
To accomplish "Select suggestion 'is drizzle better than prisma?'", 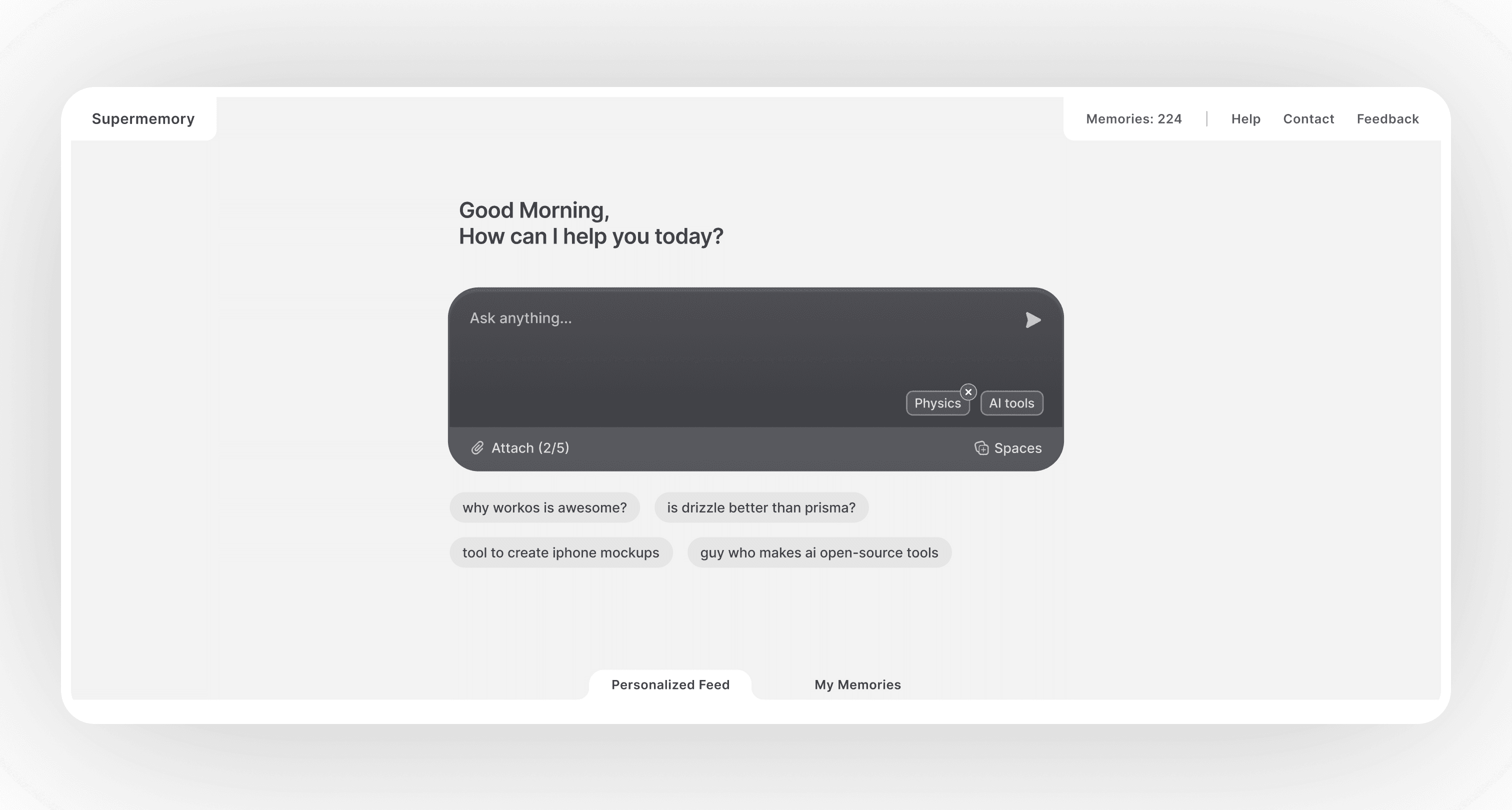I will 761,507.
